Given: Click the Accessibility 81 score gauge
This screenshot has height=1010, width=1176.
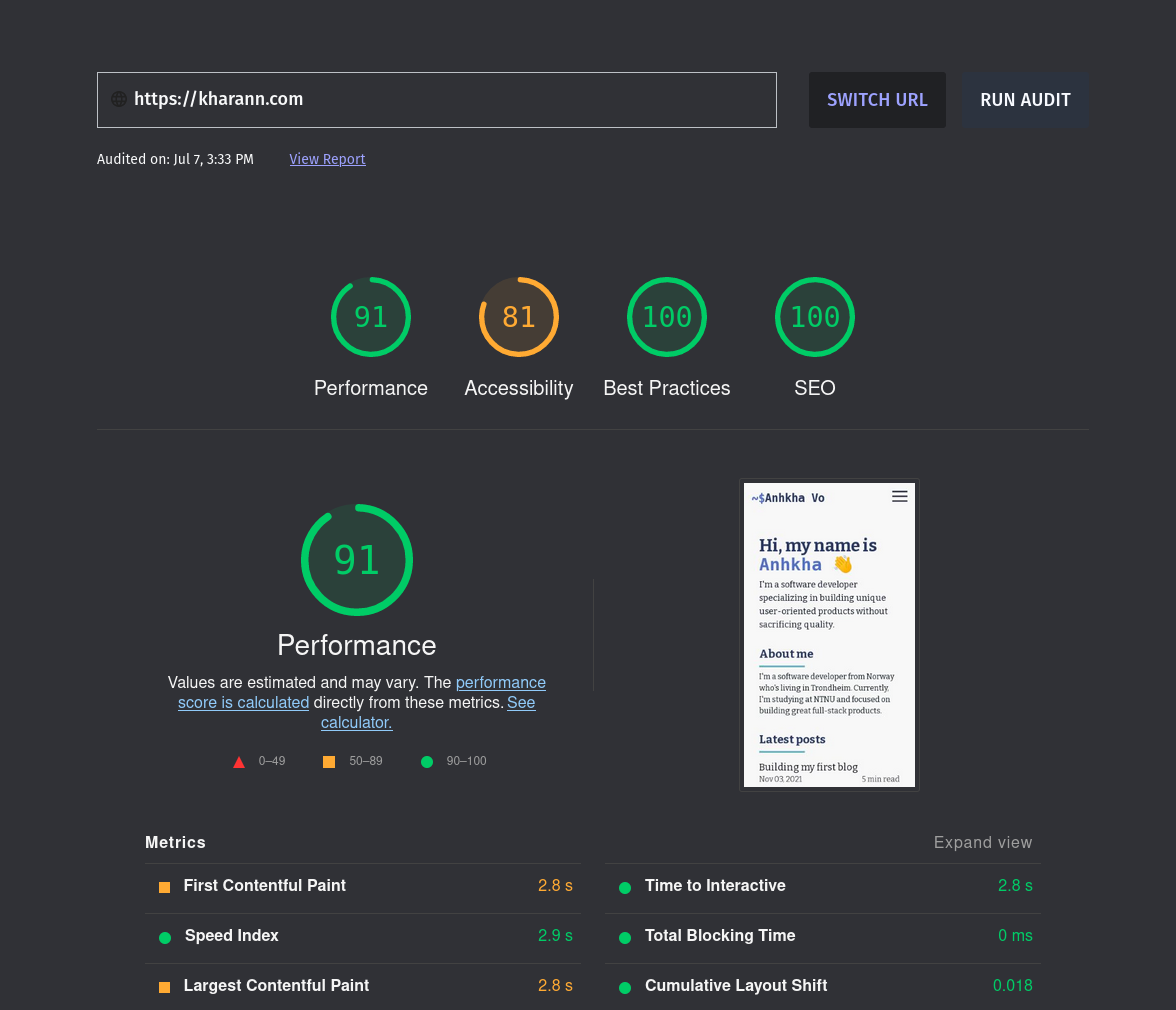Looking at the screenshot, I should click(x=518, y=317).
